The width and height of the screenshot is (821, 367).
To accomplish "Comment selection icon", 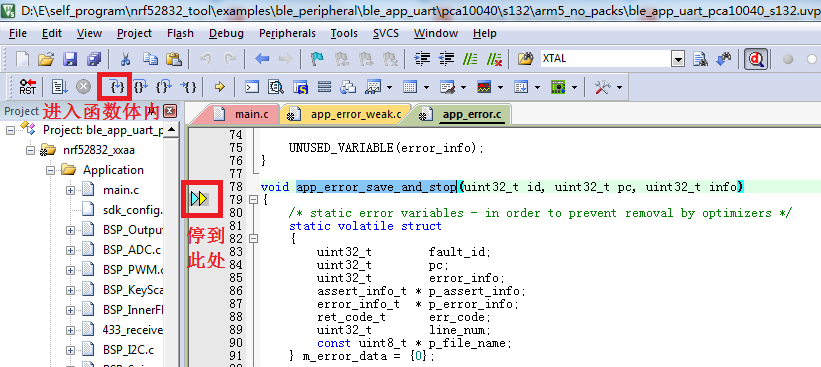I will tap(470, 59).
